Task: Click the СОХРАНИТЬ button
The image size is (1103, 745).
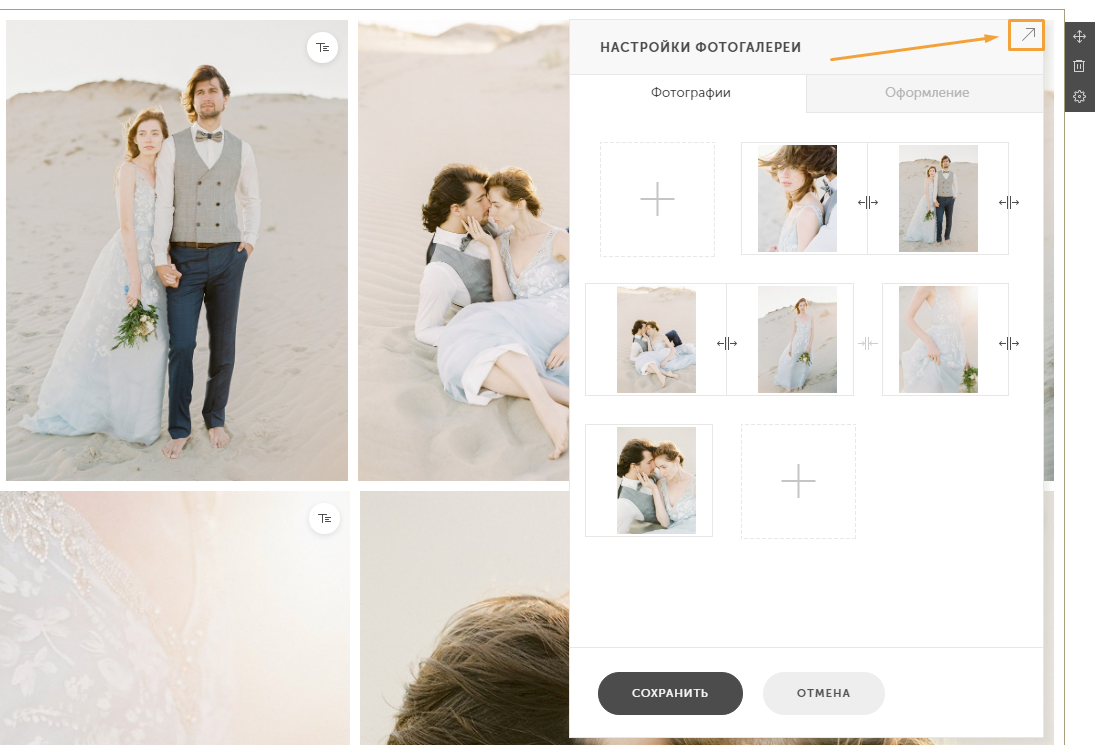Action: tap(670, 693)
